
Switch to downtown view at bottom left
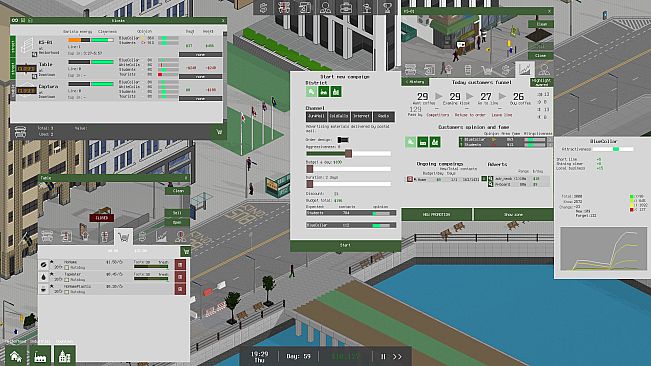[x=65, y=356]
